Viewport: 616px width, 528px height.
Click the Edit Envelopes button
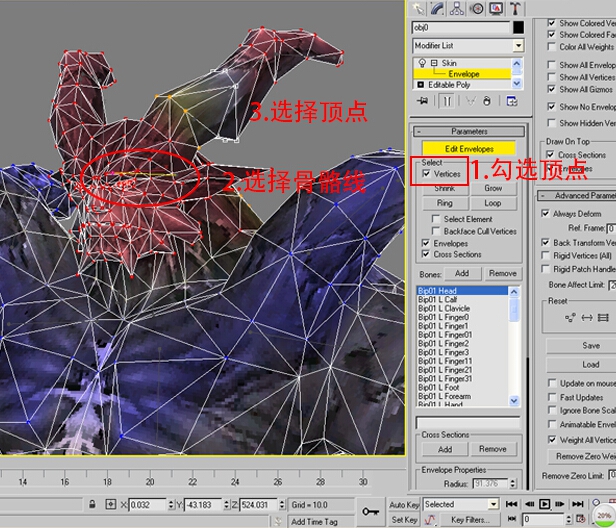(469, 149)
